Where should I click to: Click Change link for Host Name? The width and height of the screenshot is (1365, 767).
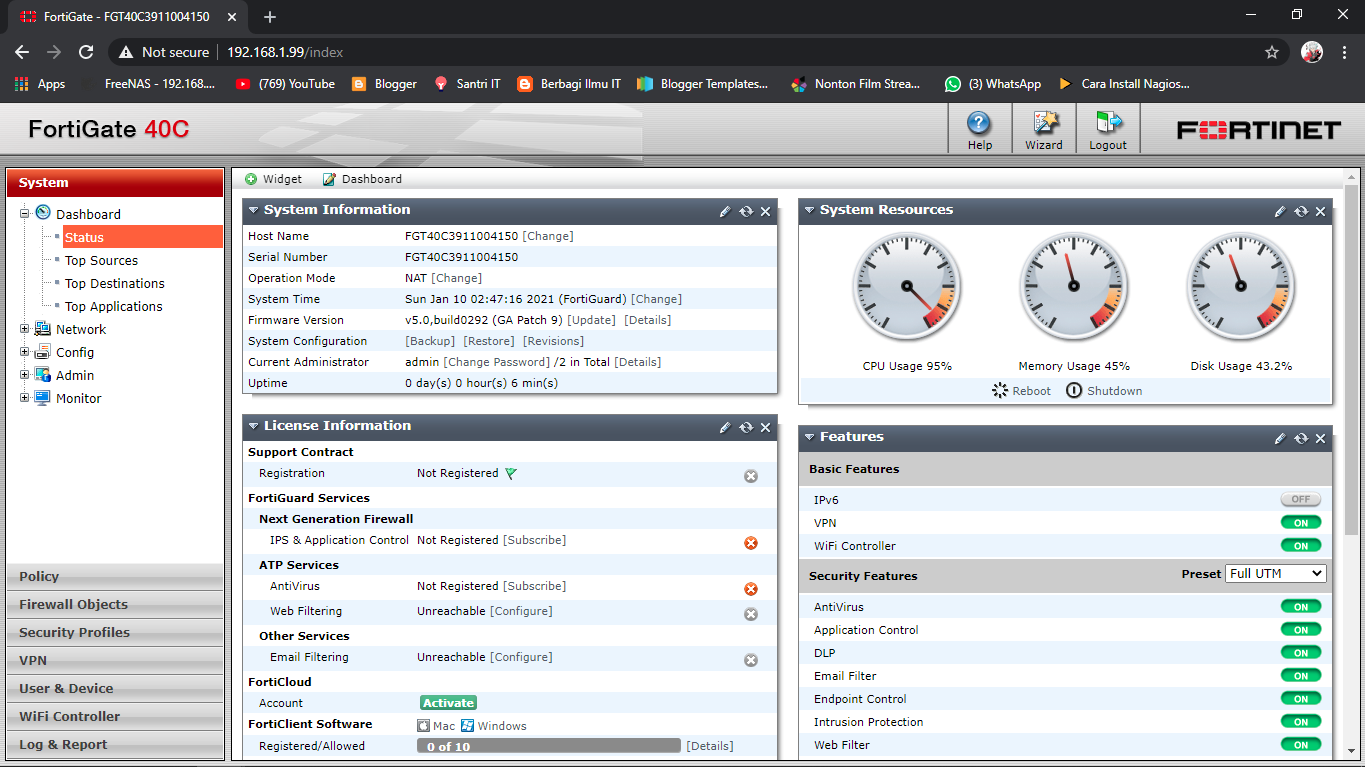548,236
